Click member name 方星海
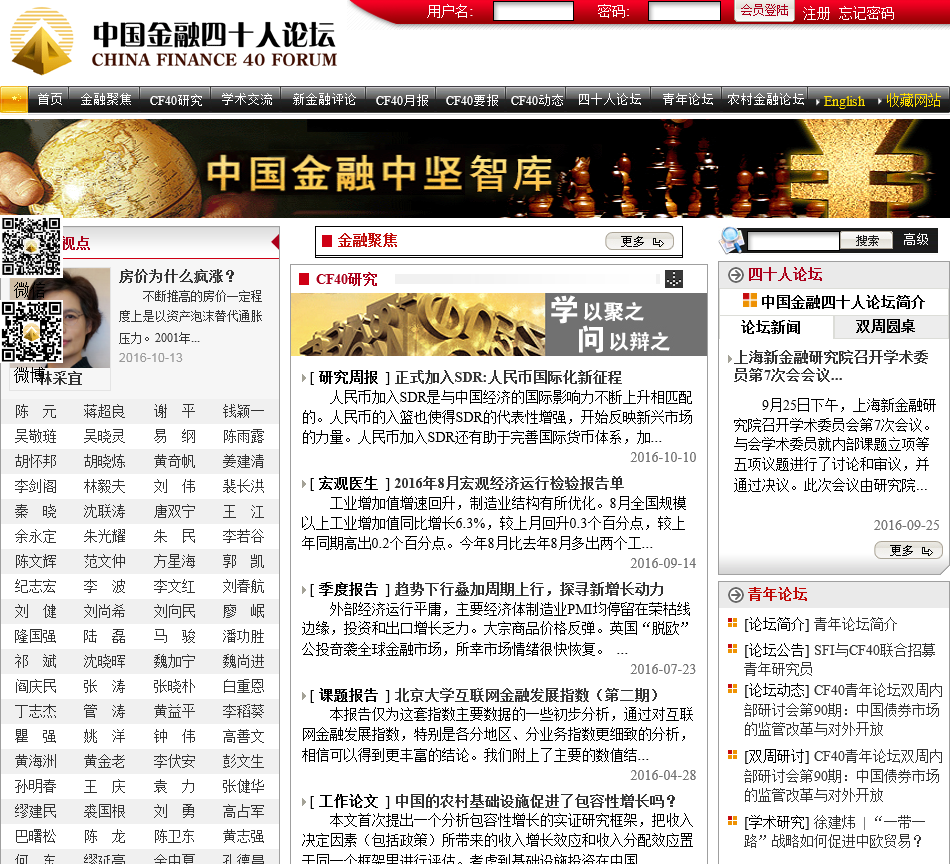Viewport: 950px width, 864px height. 174,562
